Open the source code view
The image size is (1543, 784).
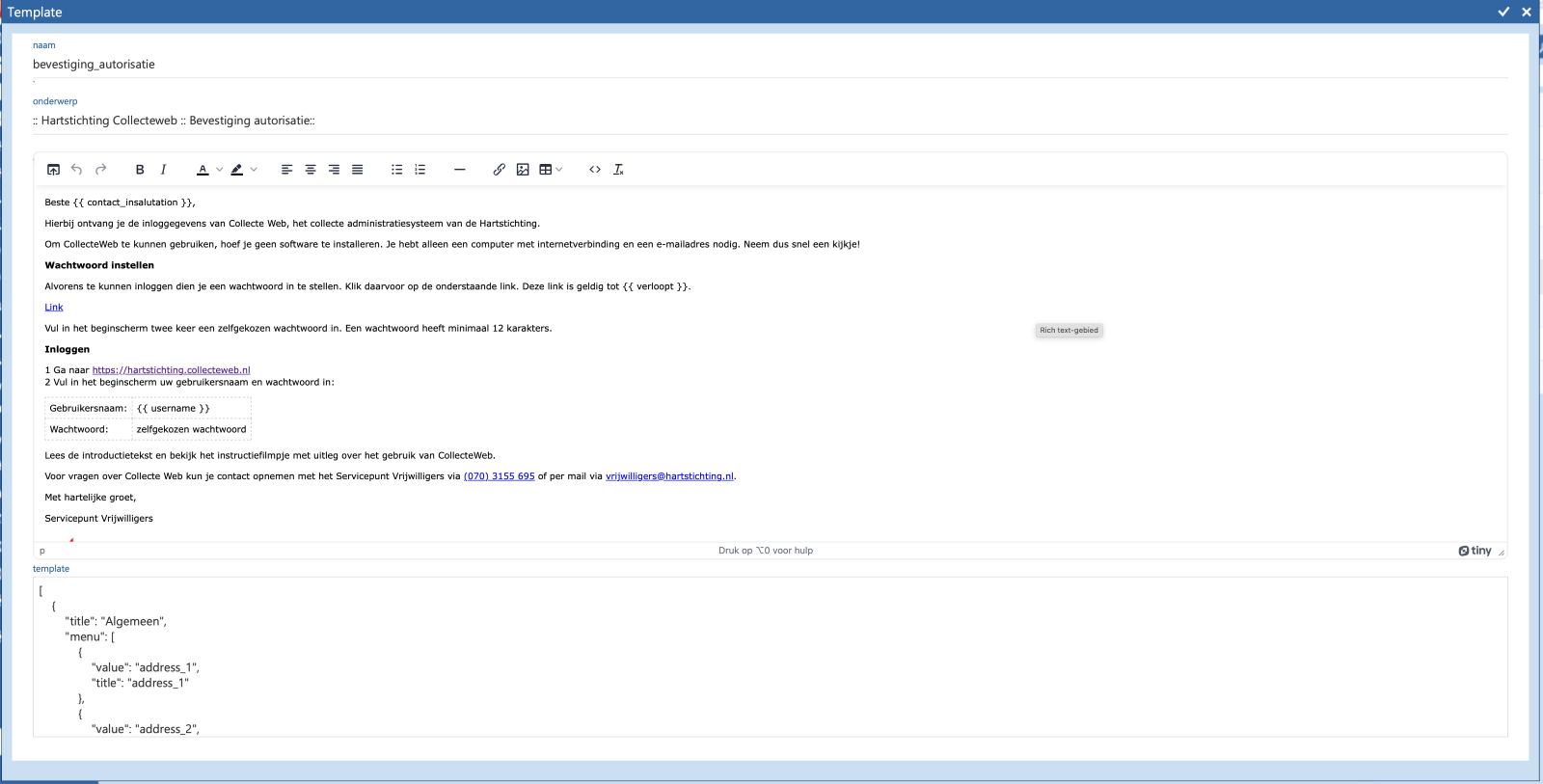[x=595, y=170]
